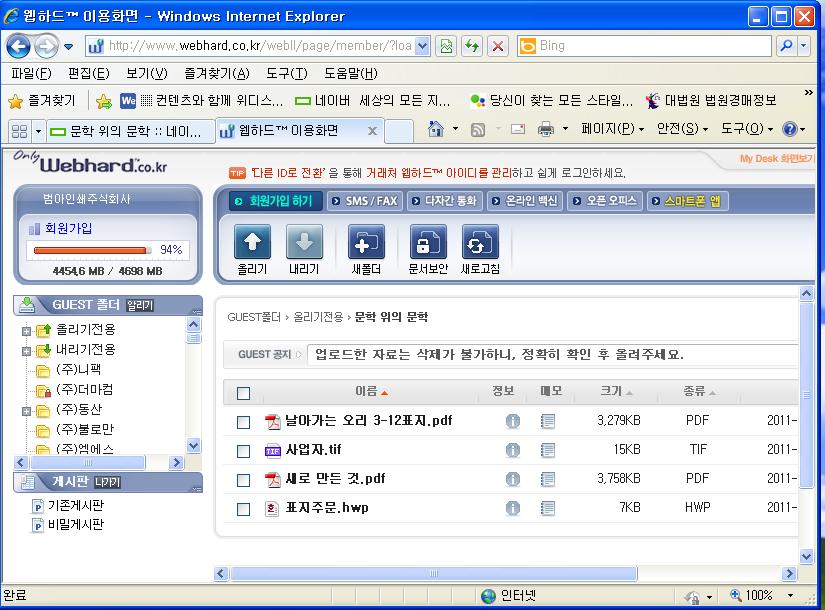Image resolution: width=825 pixels, height=610 pixels.
Task: Open the 문서보안 lock icon
Action: point(428,243)
